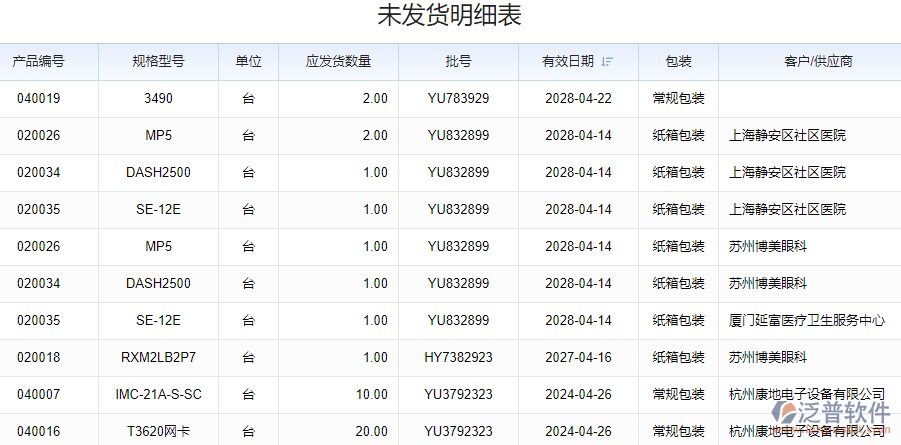Select quantity 20.00

(x=372, y=431)
